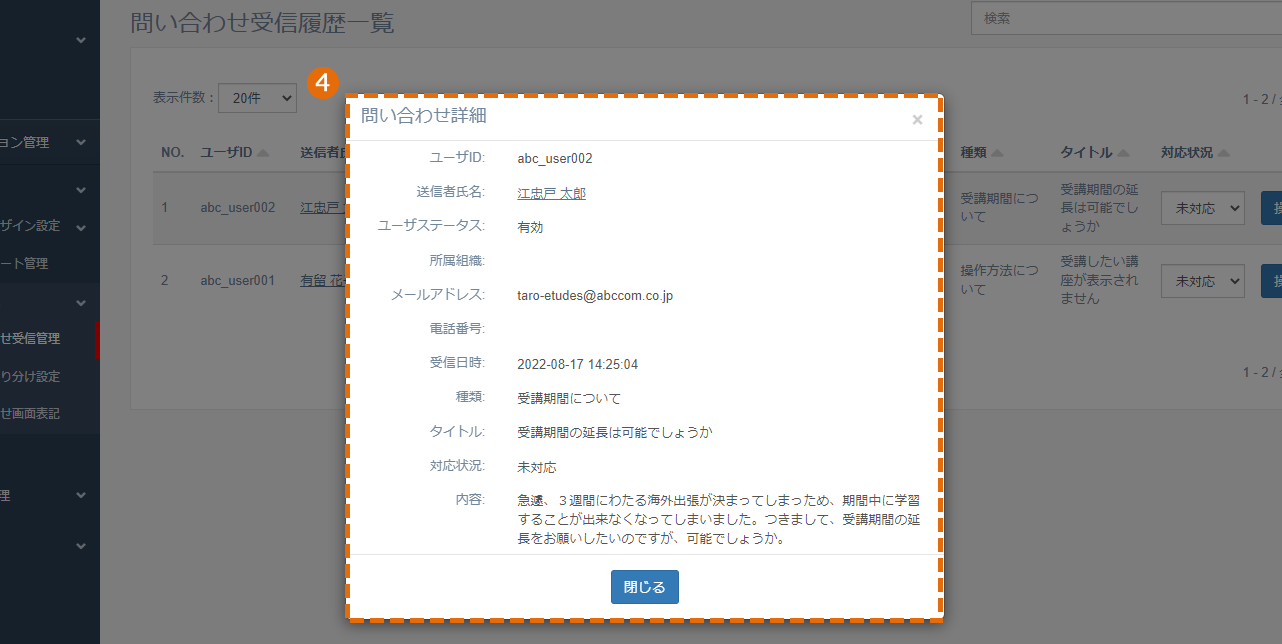Click the NO. column header
This screenshot has width=1282, height=644.
[x=173, y=152]
